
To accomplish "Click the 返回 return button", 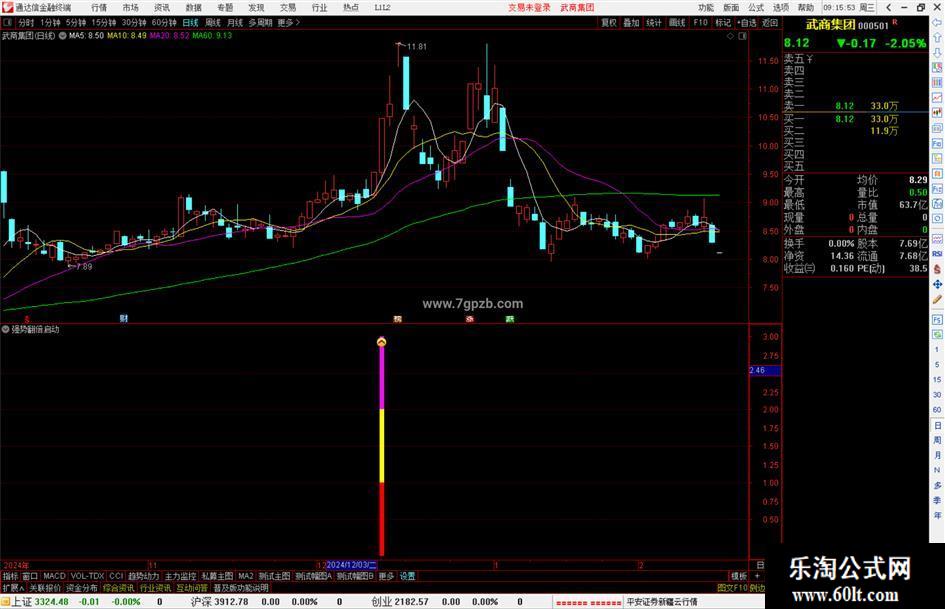I will click(770, 22).
